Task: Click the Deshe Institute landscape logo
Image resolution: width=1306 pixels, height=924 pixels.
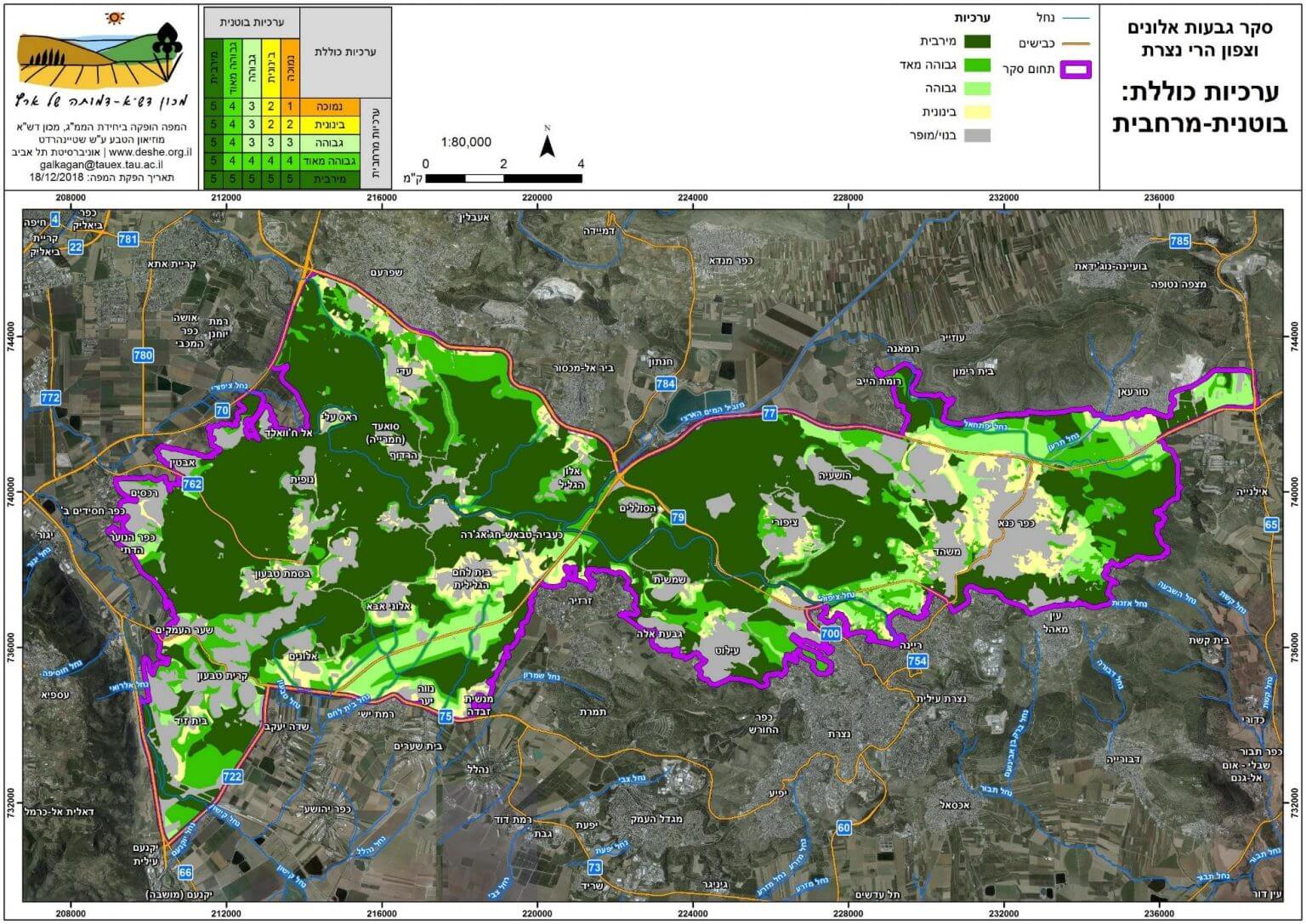Action: pyautogui.click(x=100, y=55)
